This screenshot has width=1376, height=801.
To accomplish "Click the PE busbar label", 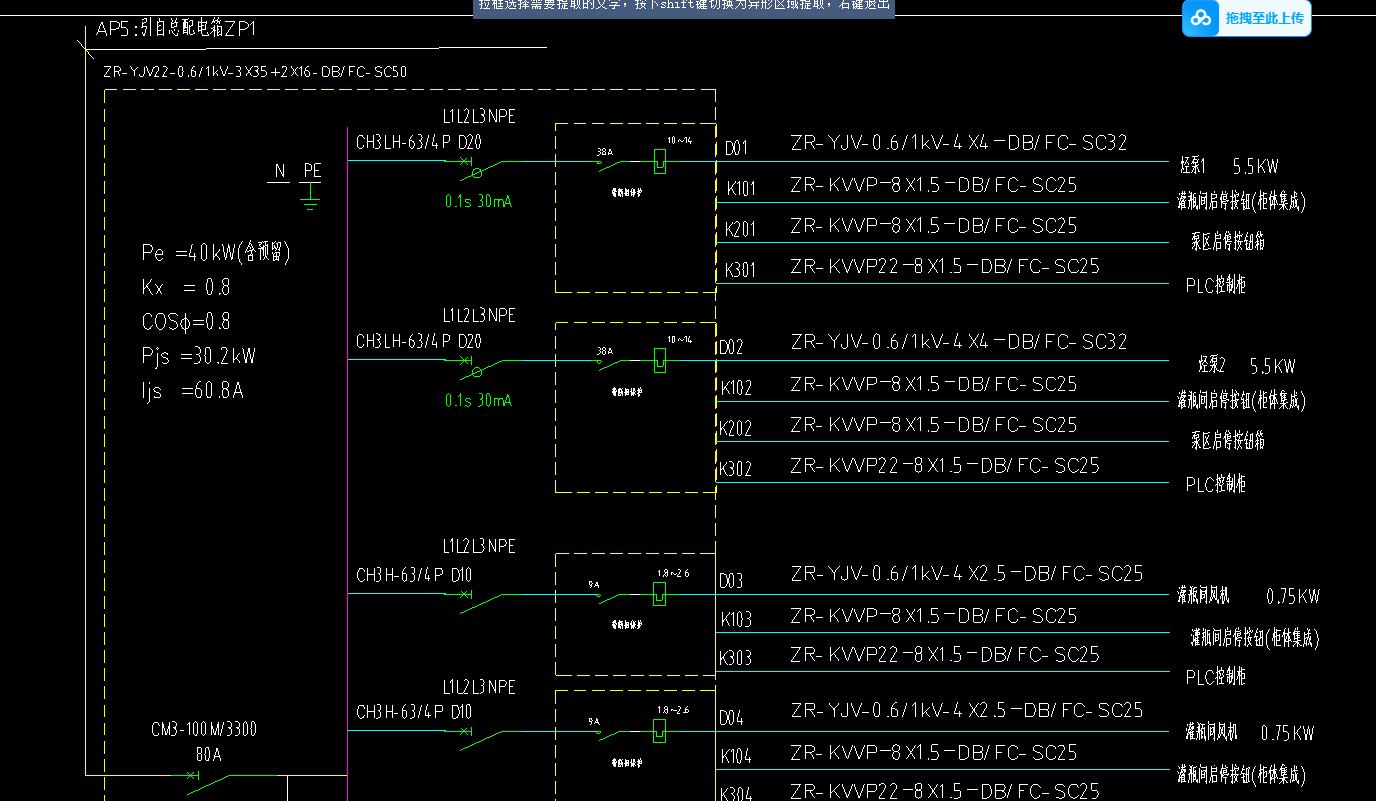I will point(313,171).
